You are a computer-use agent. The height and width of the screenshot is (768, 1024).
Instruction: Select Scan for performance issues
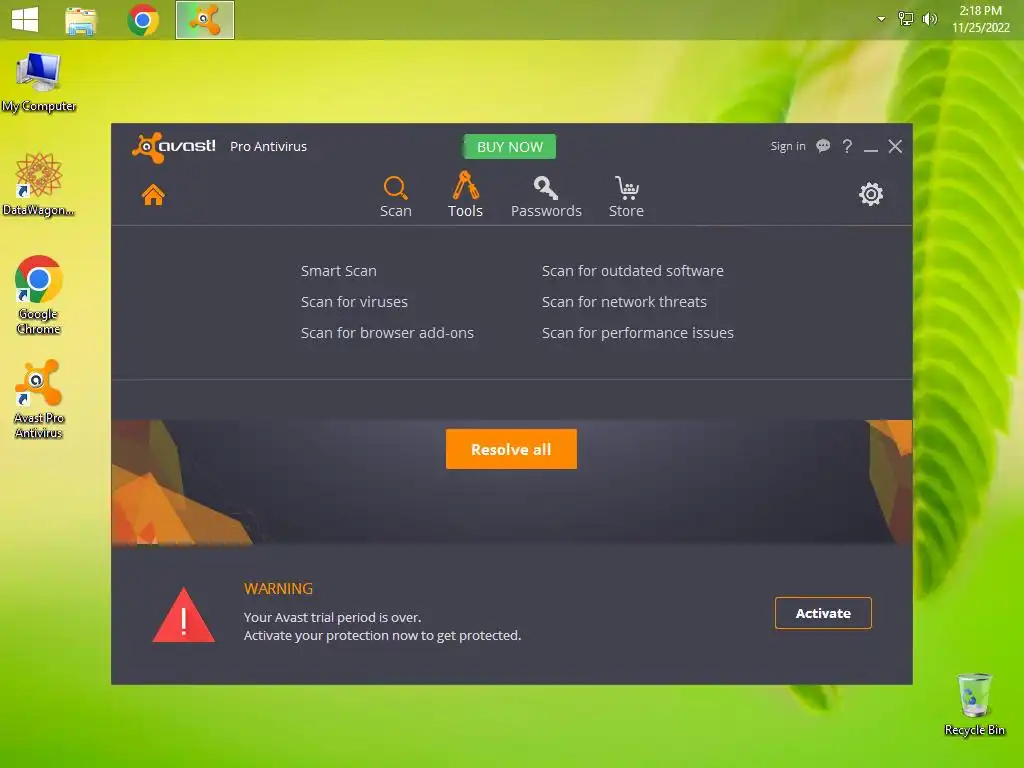tap(637, 332)
